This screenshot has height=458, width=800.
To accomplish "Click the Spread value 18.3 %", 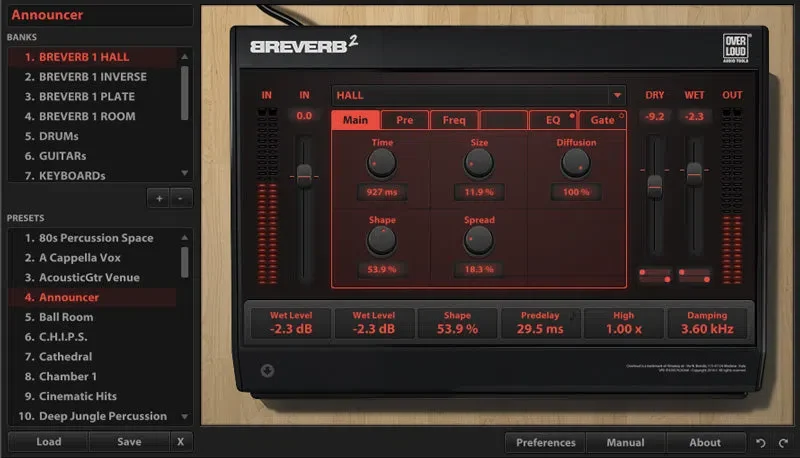I will point(479,269).
